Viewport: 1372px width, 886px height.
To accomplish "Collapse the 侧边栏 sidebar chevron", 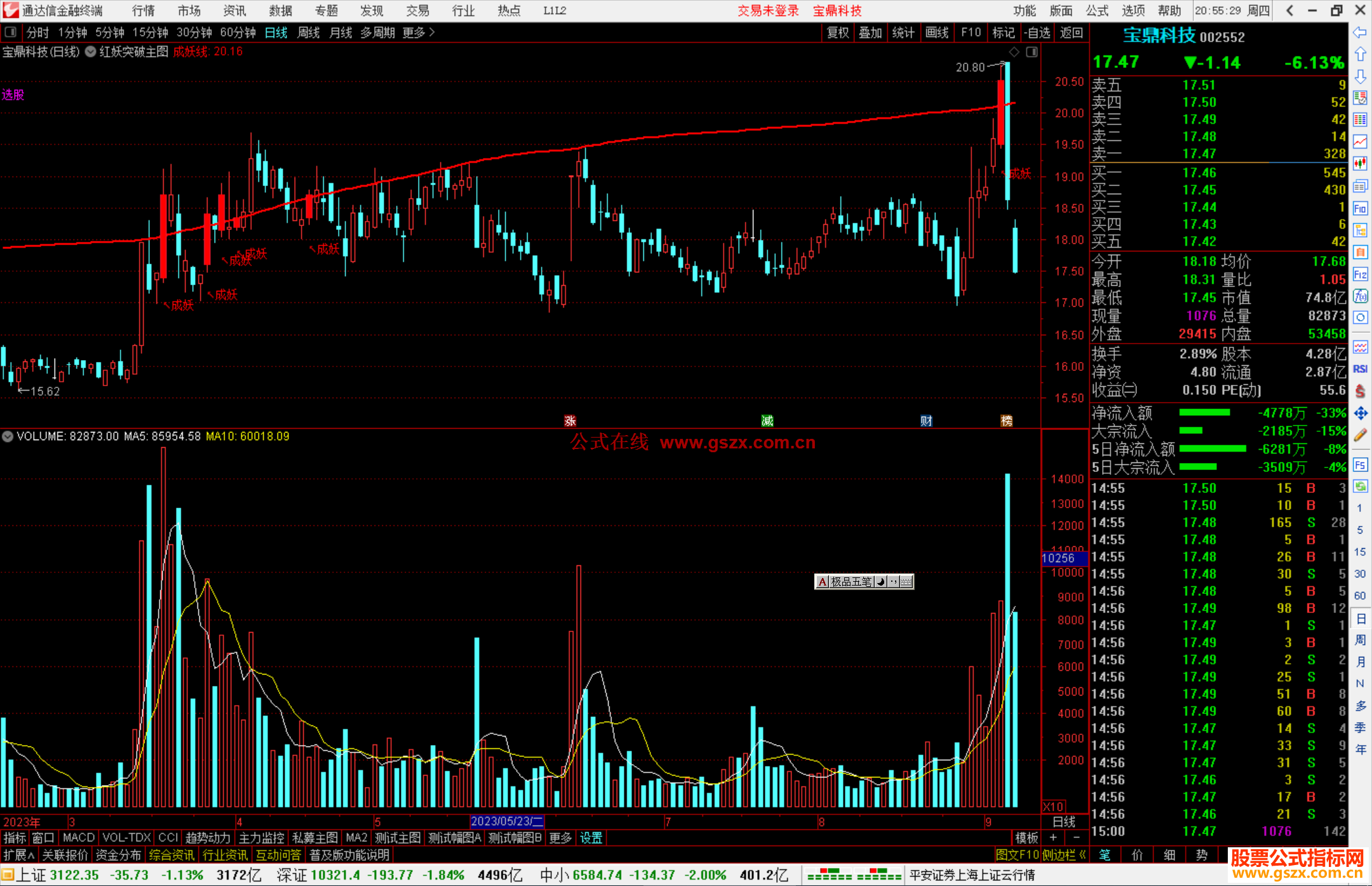I will [1083, 855].
